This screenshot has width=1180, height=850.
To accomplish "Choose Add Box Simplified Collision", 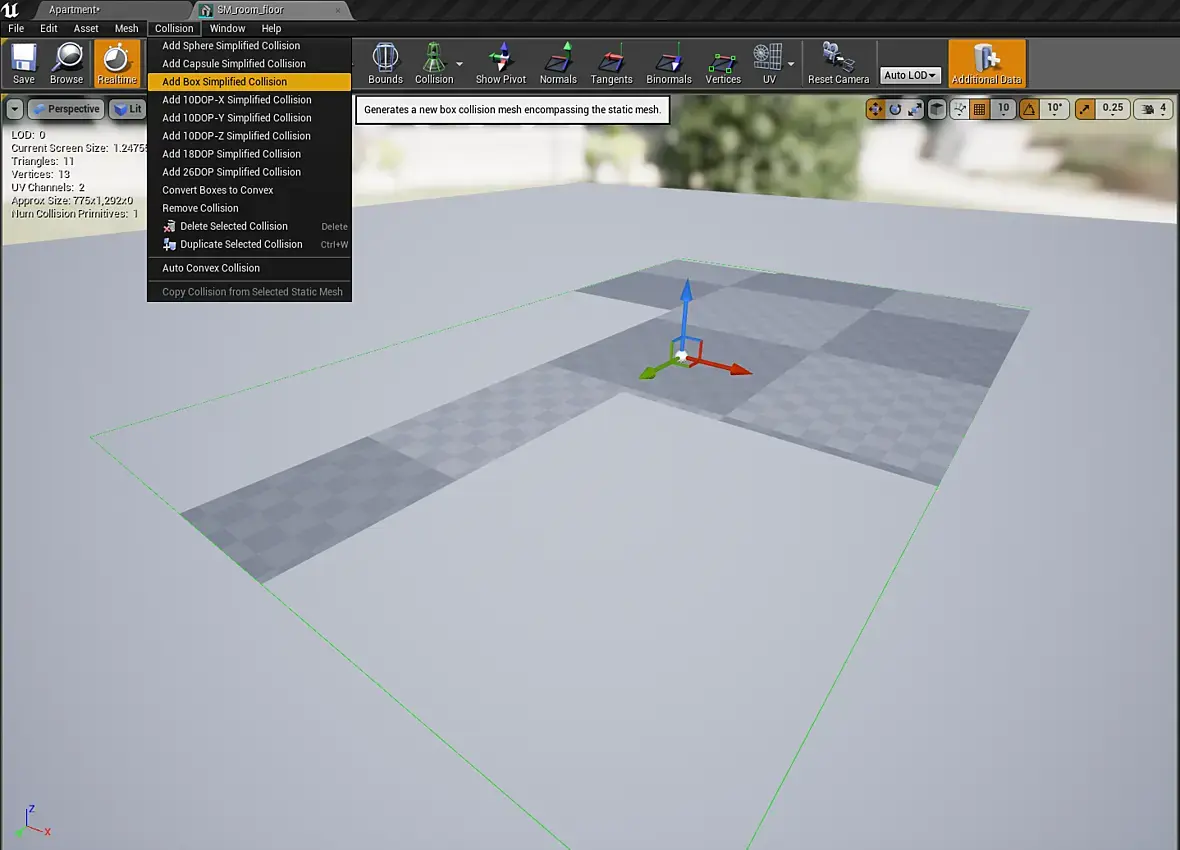I will [249, 82].
